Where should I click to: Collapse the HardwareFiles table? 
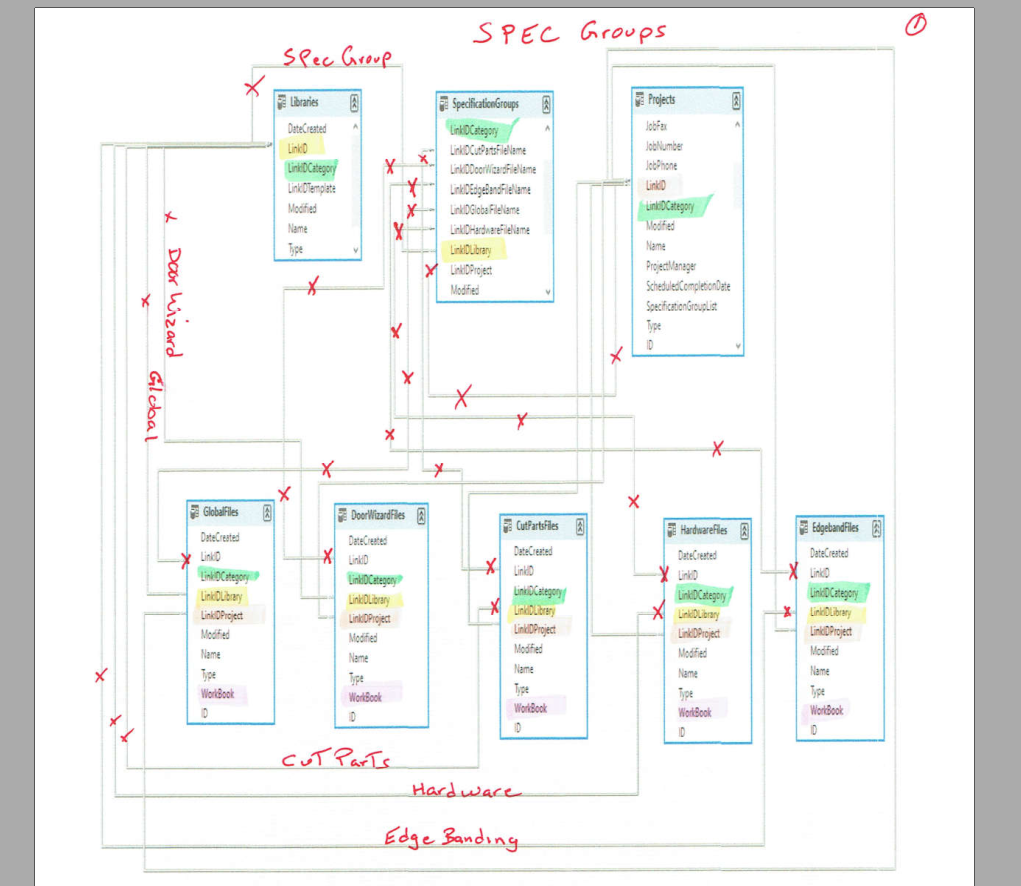tap(744, 531)
